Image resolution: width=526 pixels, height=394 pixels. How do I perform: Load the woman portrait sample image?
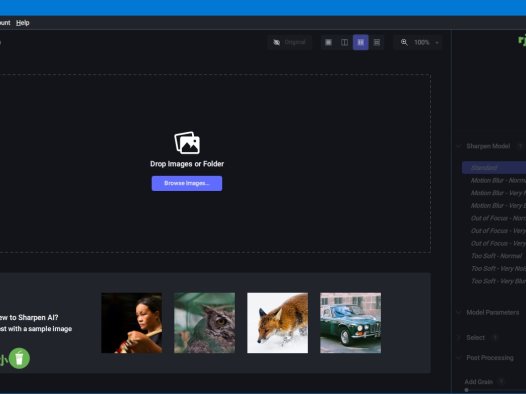tap(132, 323)
